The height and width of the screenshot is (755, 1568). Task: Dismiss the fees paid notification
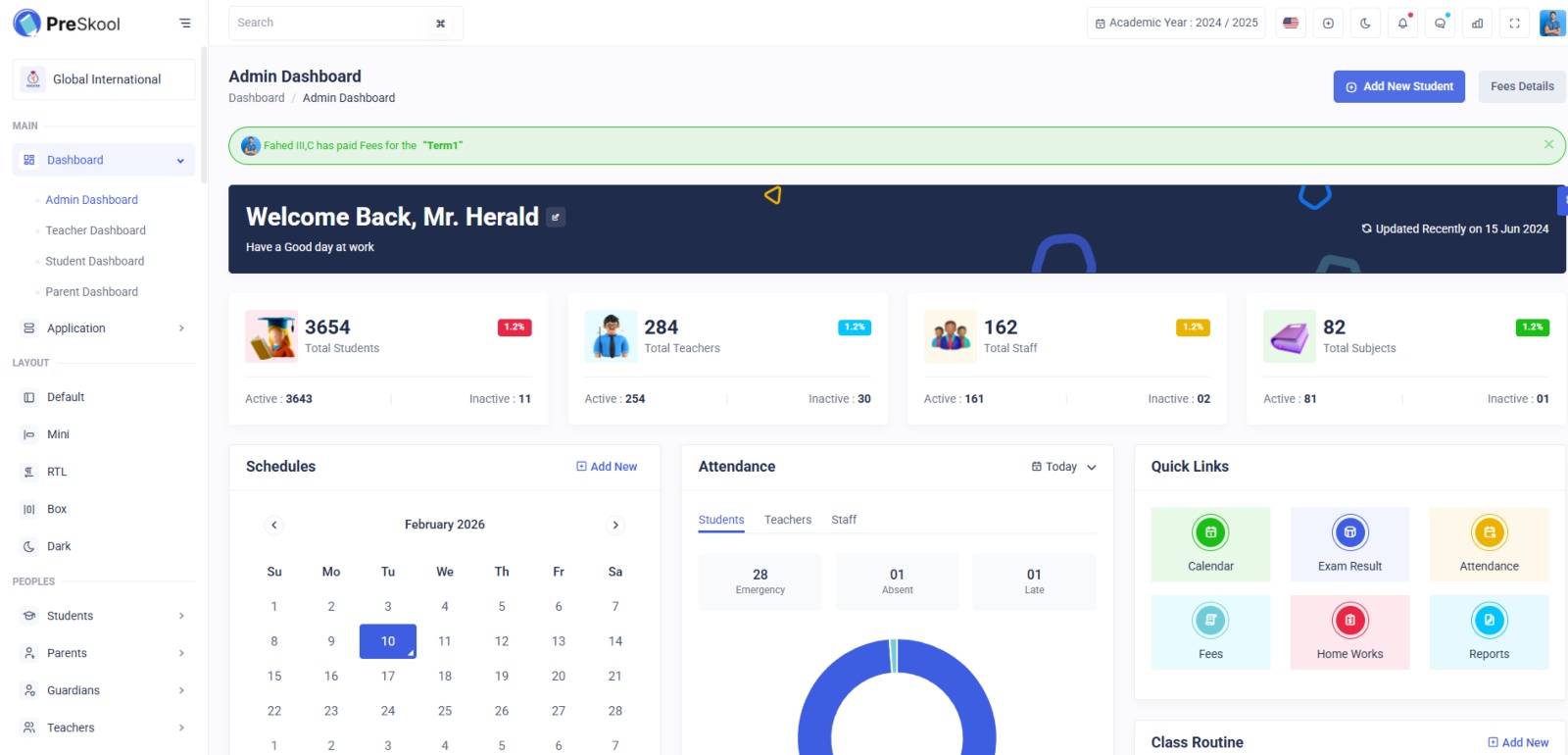point(1548,145)
